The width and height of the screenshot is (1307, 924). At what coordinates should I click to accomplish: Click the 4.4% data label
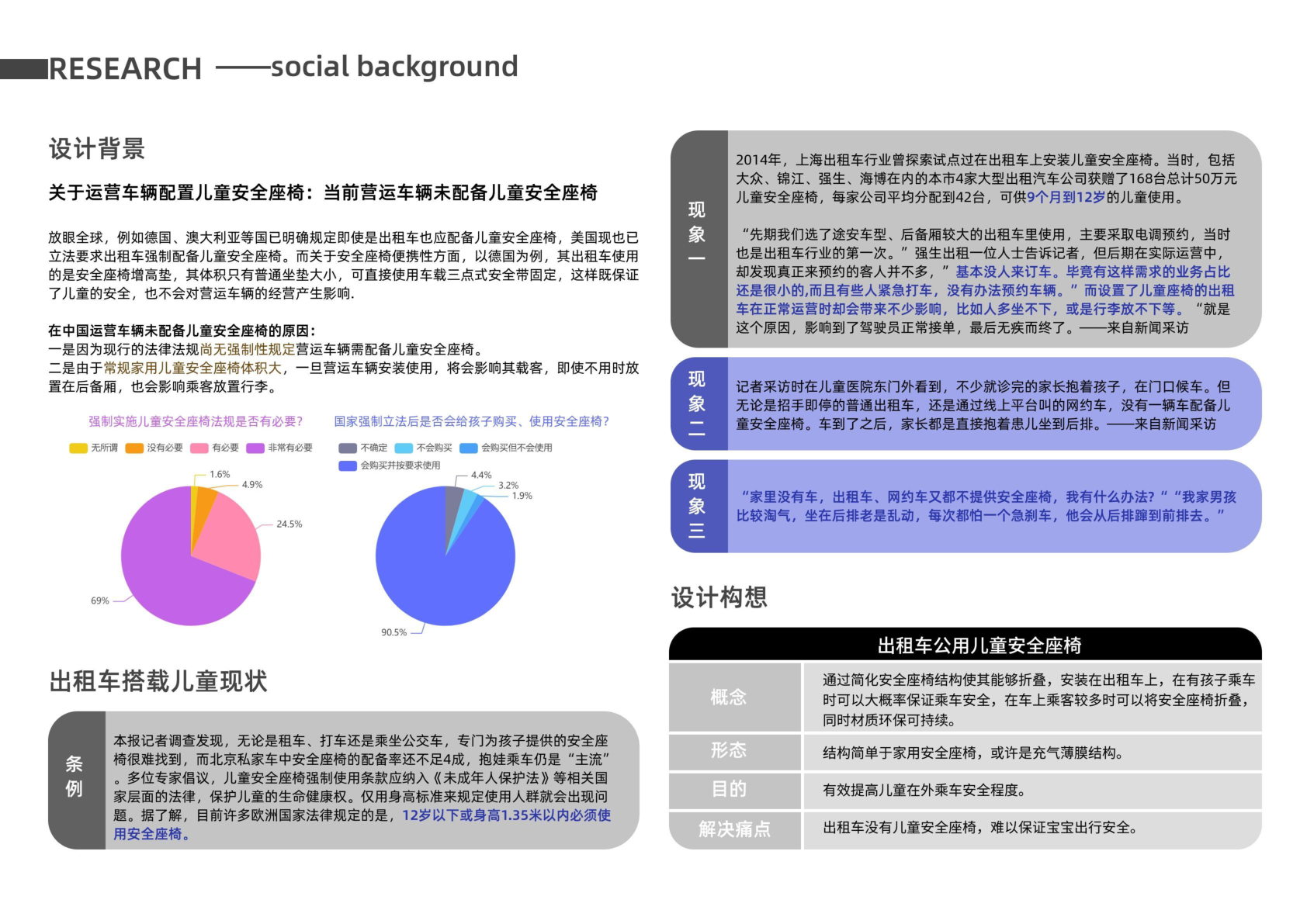(481, 475)
